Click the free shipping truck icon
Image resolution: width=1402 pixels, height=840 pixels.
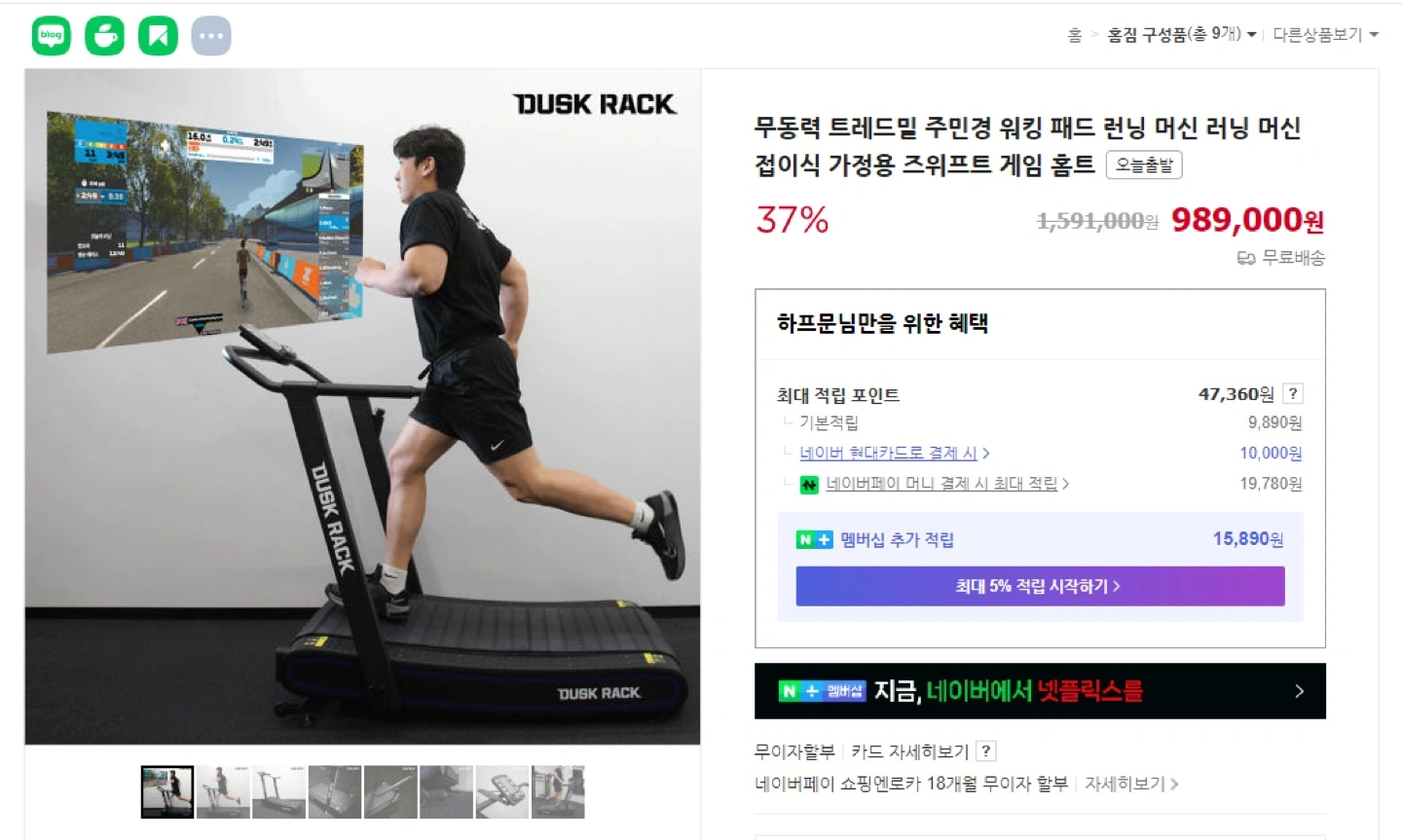(1245, 258)
